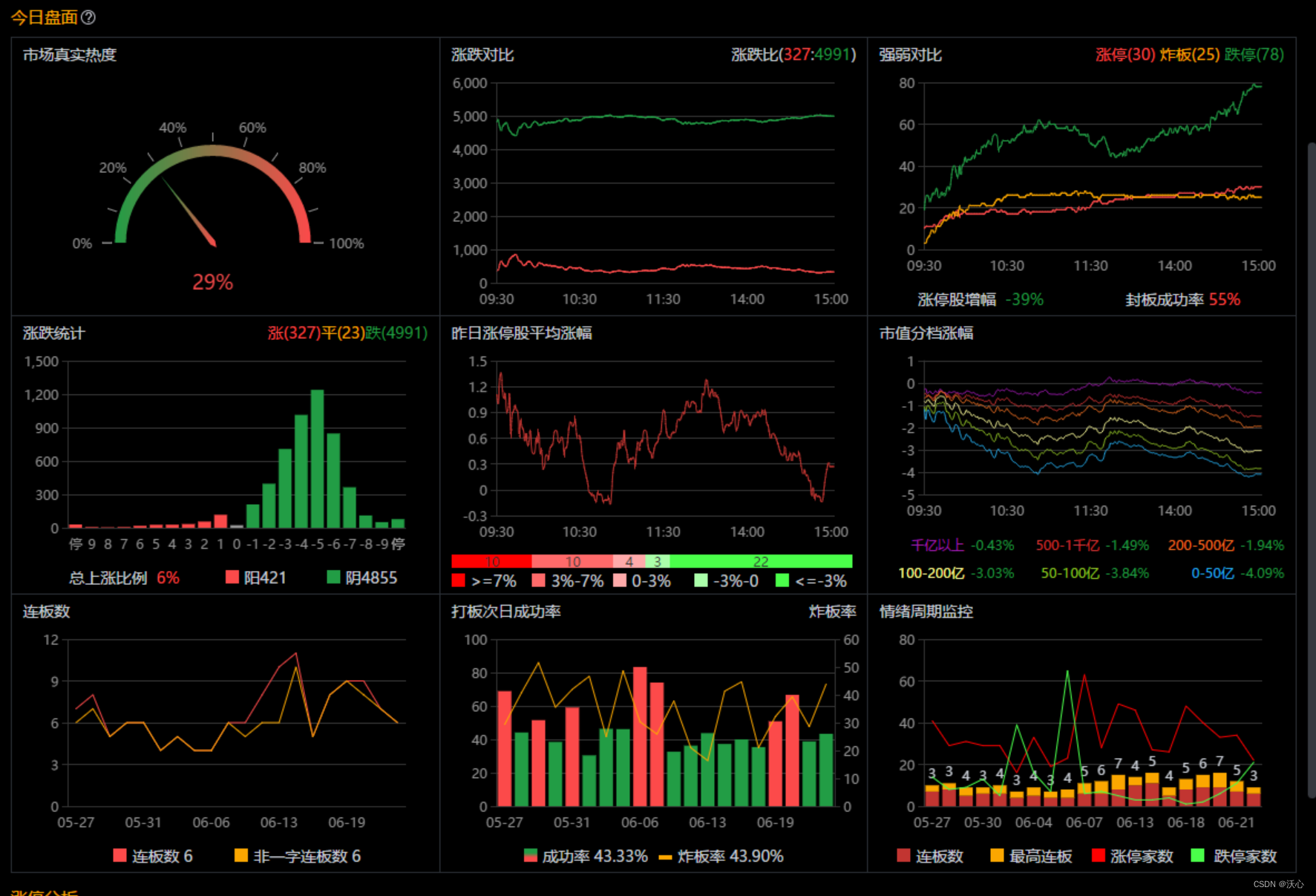1316x896 pixels.
Task: Toggle the 连板数 6 legend item
Action: click(153, 856)
